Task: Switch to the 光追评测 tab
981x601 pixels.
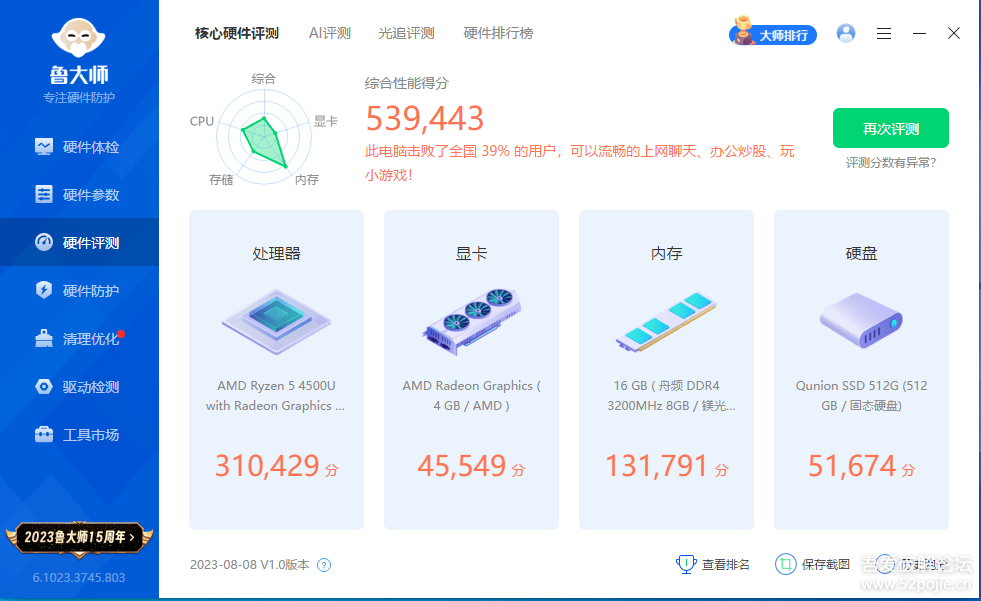Action: [x=406, y=33]
